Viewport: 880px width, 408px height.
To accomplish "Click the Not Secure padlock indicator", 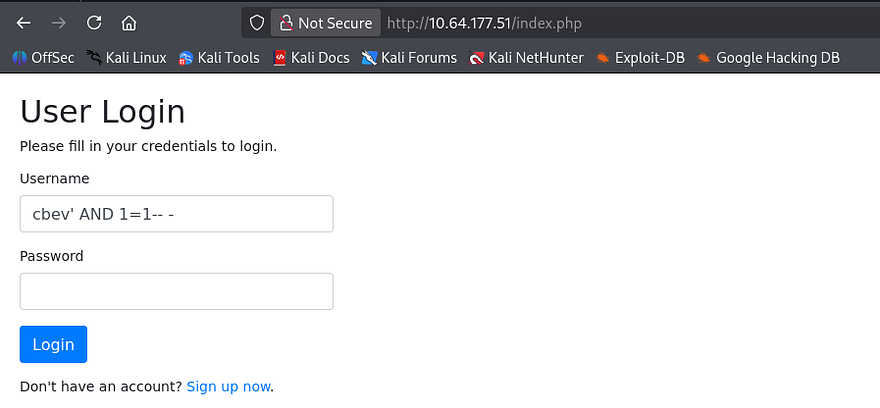I will 326,22.
